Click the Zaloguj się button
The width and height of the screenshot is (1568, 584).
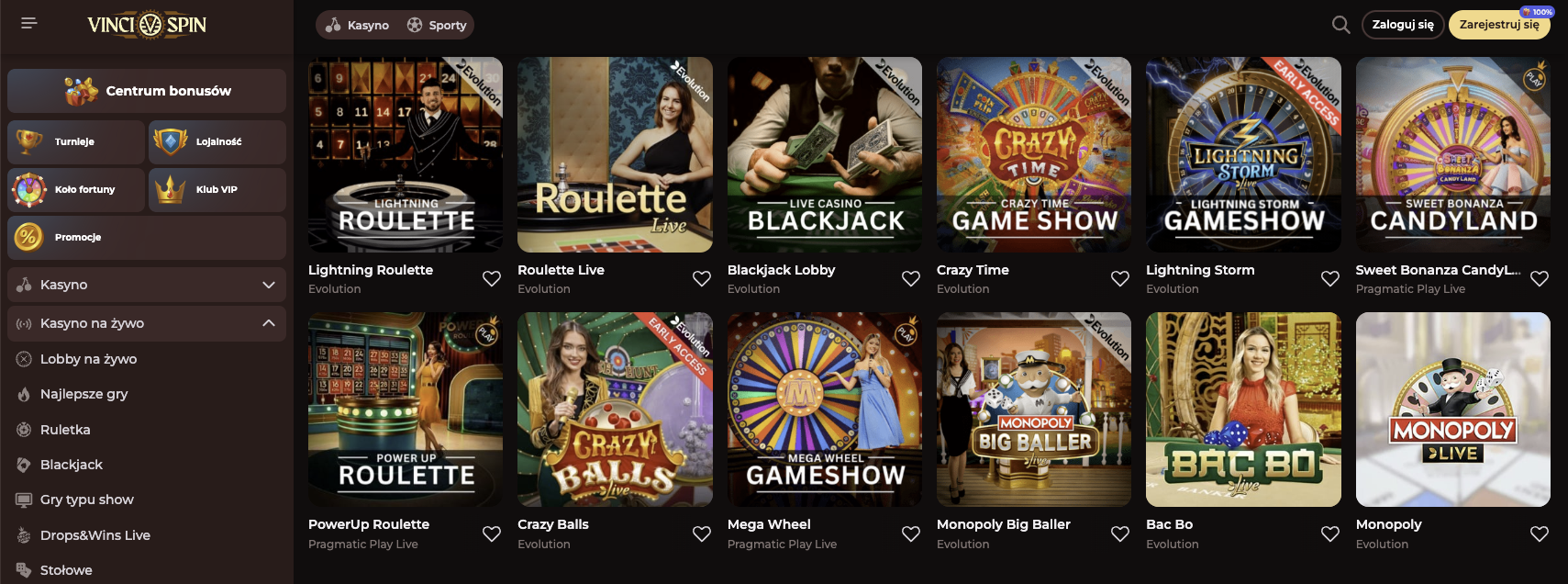pyautogui.click(x=1402, y=25)
